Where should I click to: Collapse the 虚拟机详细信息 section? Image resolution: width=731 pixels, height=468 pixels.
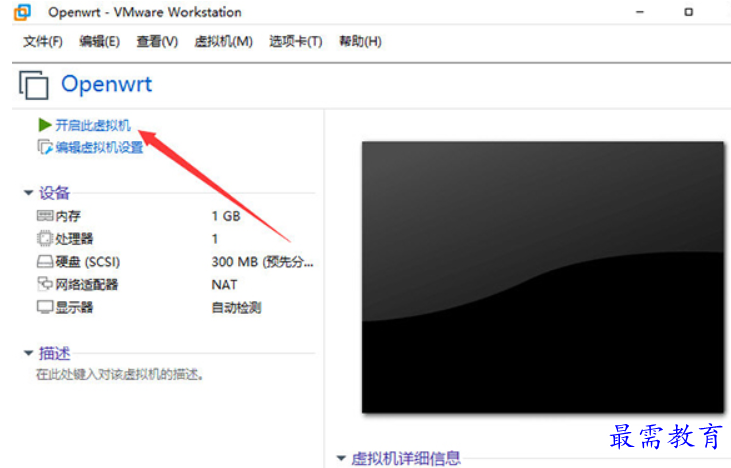[x=341, y=459]
